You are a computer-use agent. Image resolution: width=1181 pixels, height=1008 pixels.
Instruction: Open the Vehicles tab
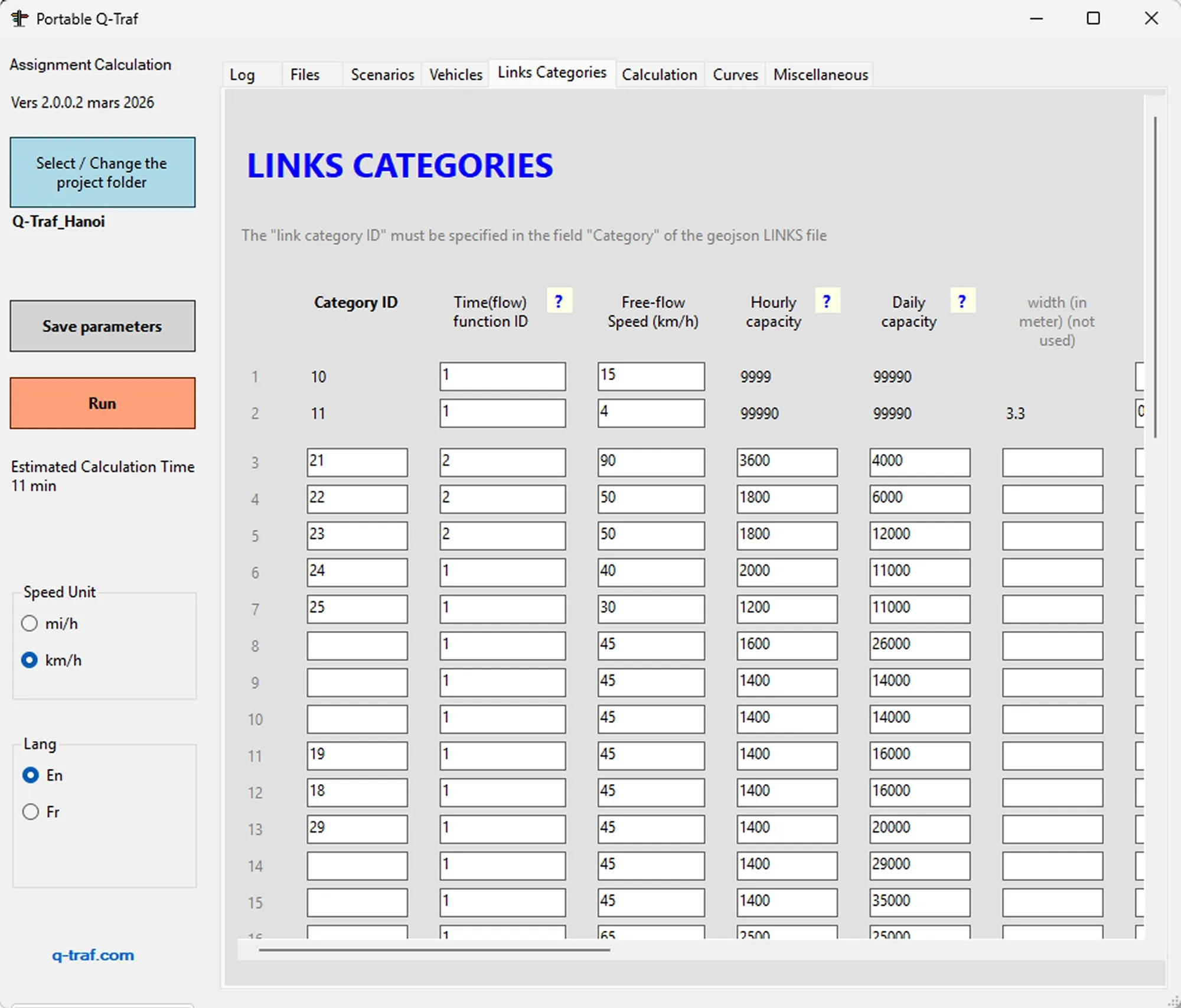tap(455, 74)
